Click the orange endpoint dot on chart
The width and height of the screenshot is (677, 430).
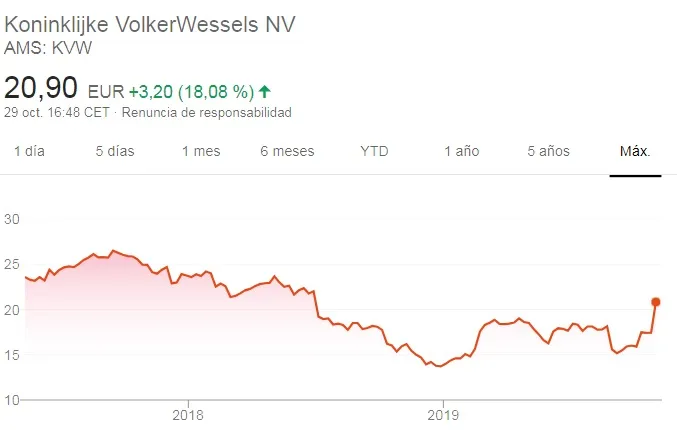[x=656, y=301]
